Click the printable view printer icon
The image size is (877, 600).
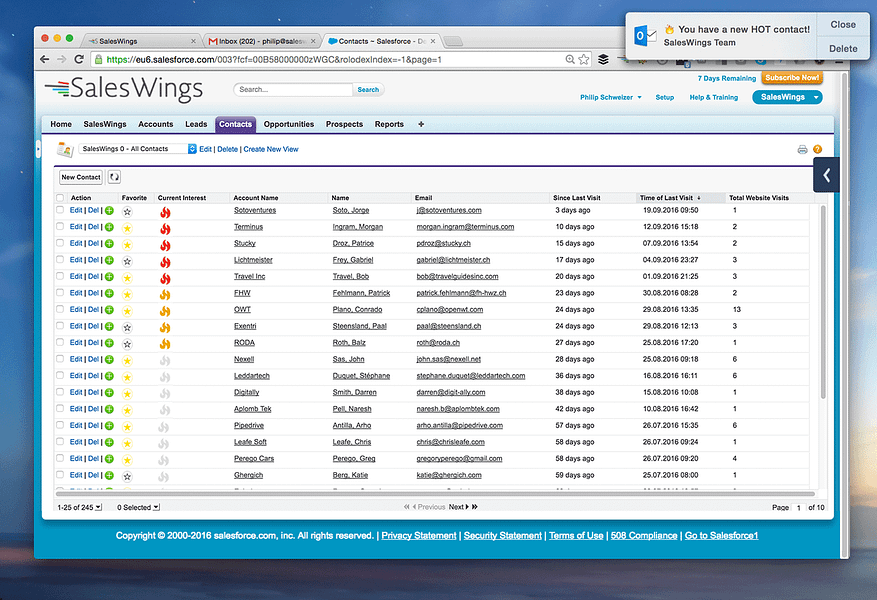(802, 149)
